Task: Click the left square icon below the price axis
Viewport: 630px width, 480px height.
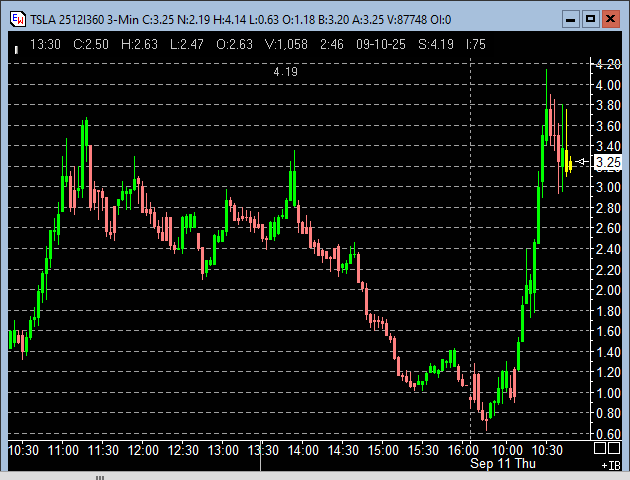Action: point(599,448)
